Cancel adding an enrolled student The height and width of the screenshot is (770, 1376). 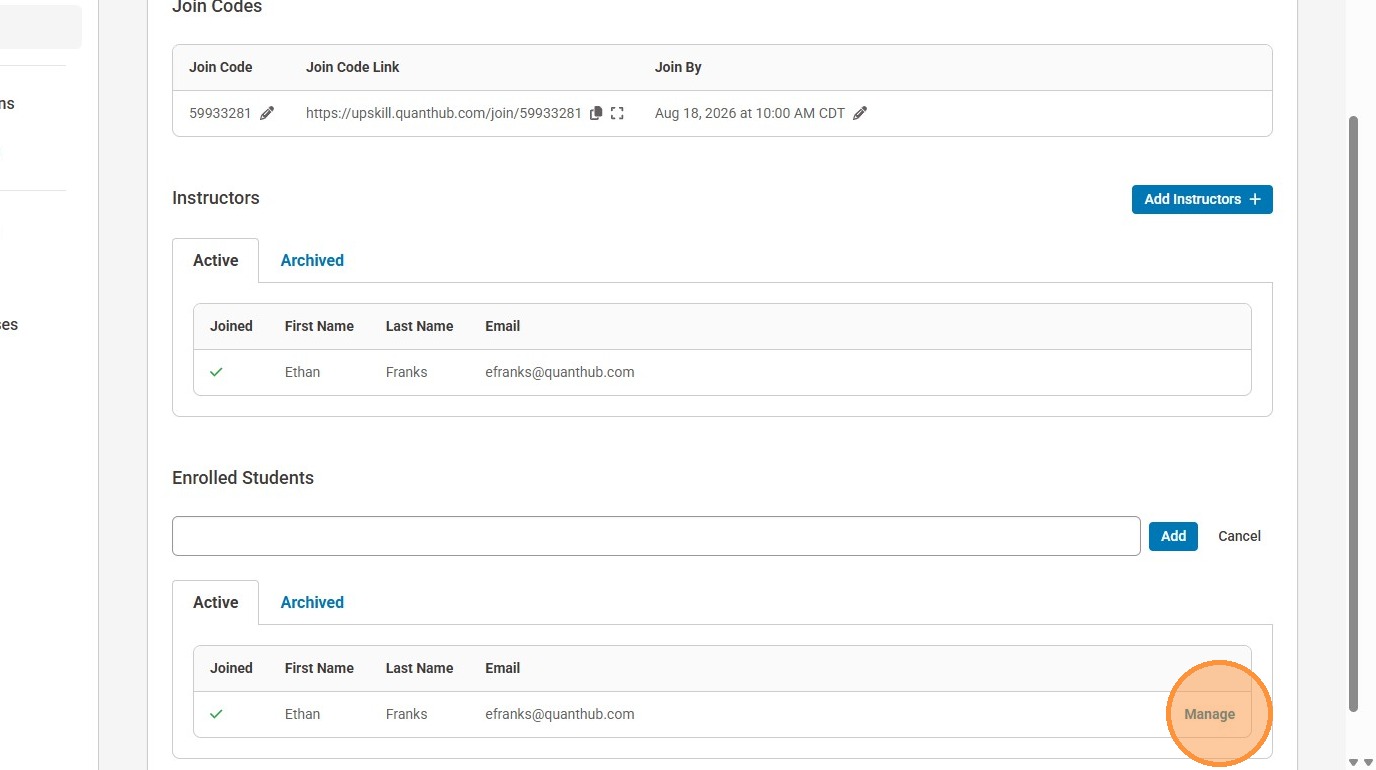[1239, 536]
